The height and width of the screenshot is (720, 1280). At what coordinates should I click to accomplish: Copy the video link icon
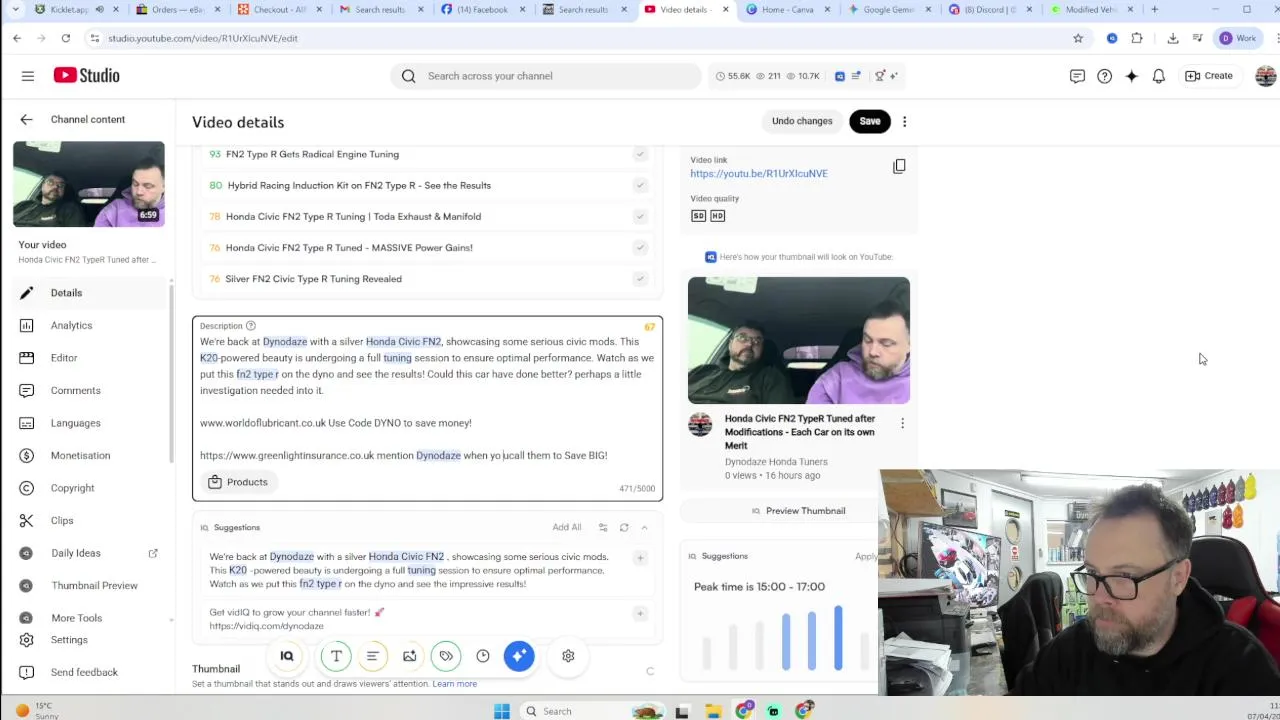tap(899, 166)
